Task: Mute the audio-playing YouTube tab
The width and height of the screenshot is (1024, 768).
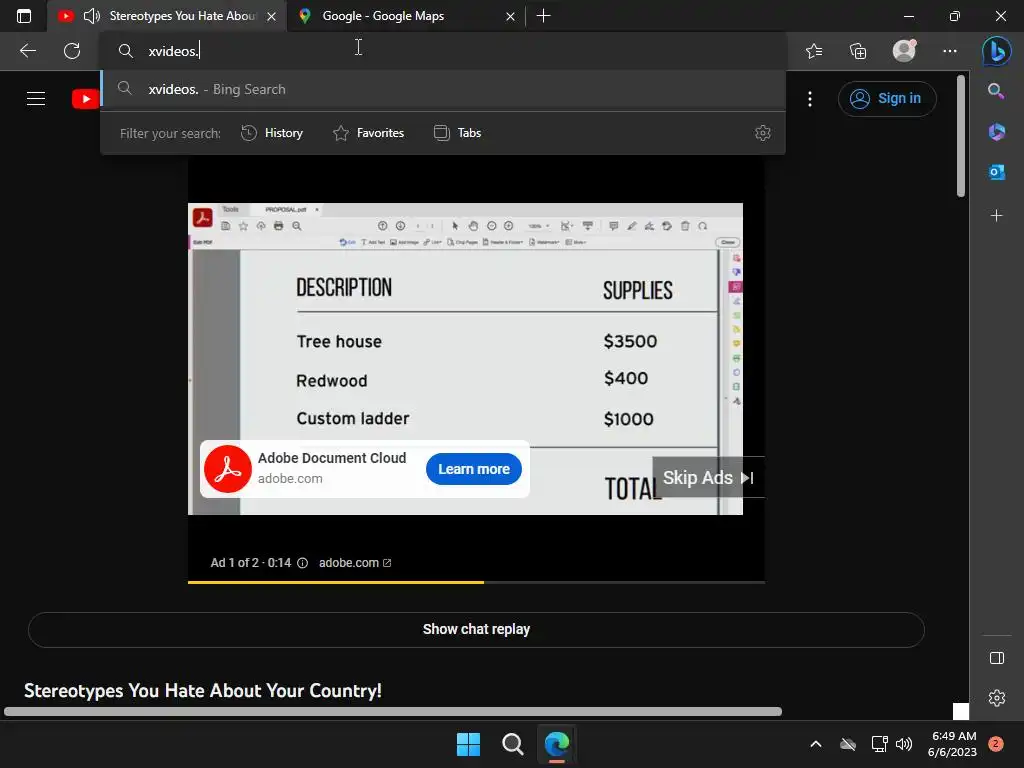Action: click(x=92, y=16)
